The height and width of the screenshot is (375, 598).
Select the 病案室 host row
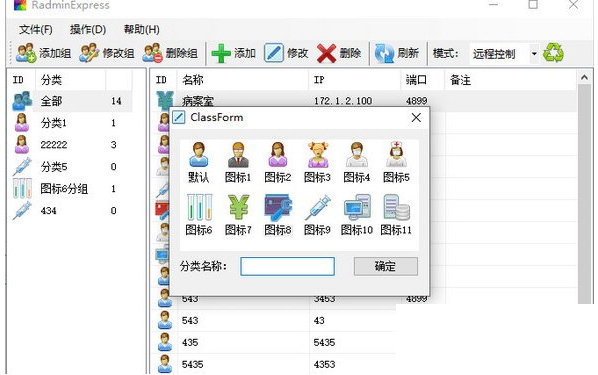pos(364,101)
